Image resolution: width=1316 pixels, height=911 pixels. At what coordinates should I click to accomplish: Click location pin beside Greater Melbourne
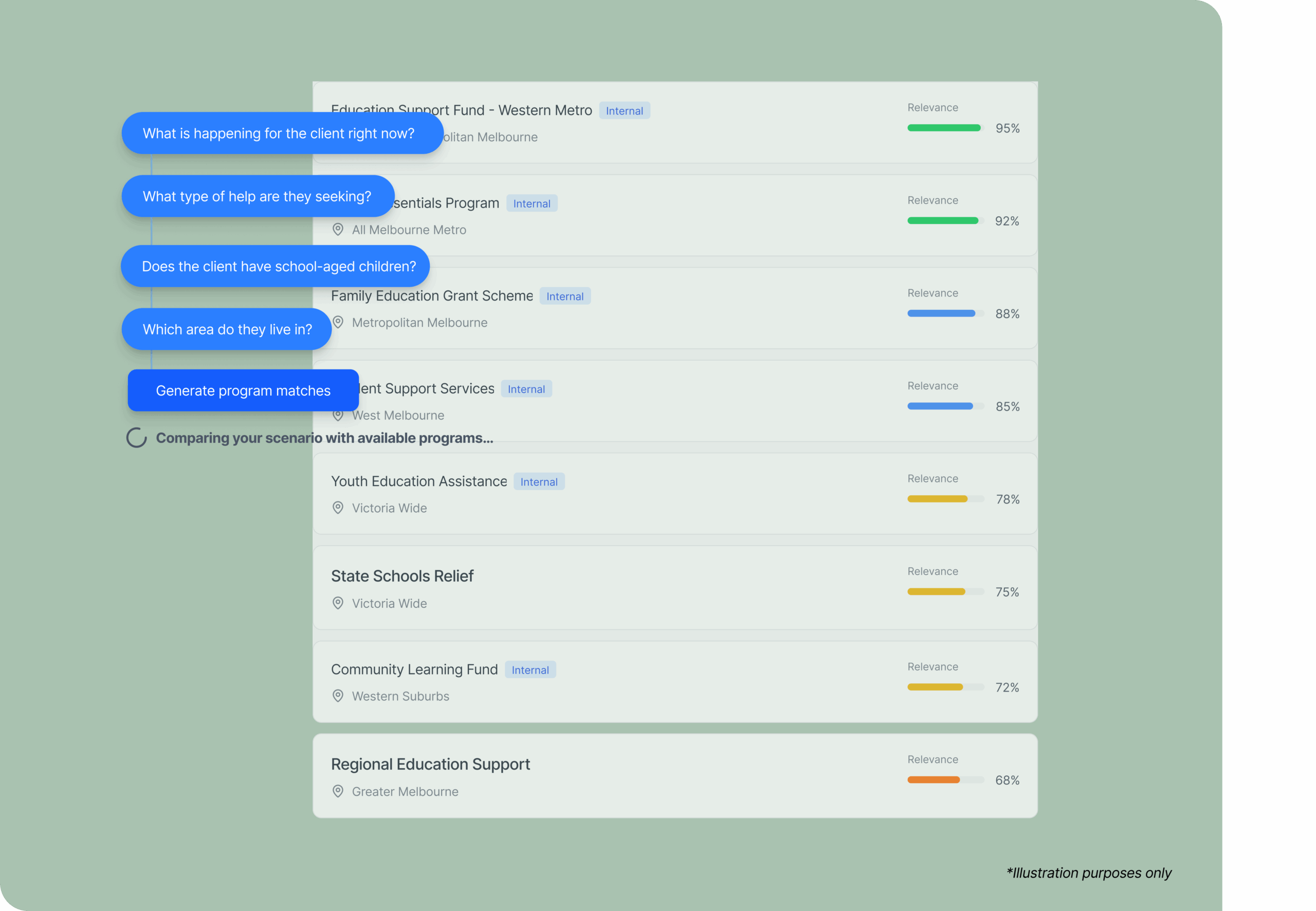point(338,791)
